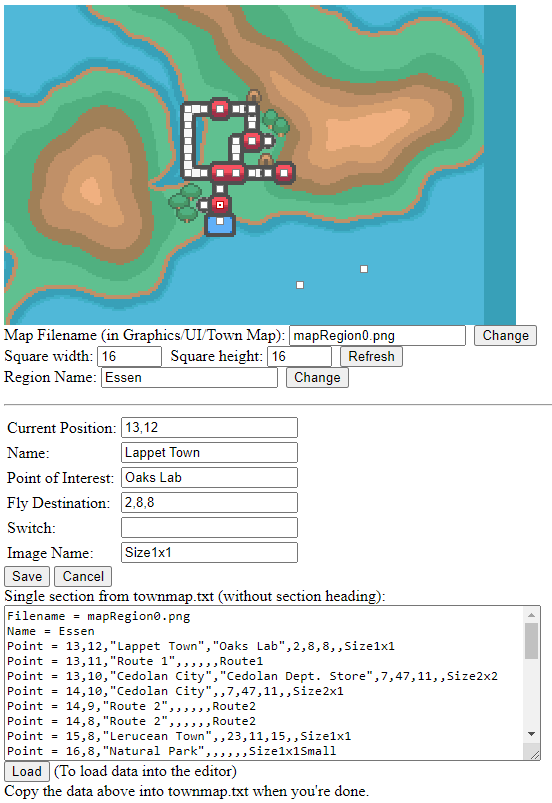This screenshot has height=803, width=552.
Task: Click the Fly Destination field
Action: click(x=209, y=502)
